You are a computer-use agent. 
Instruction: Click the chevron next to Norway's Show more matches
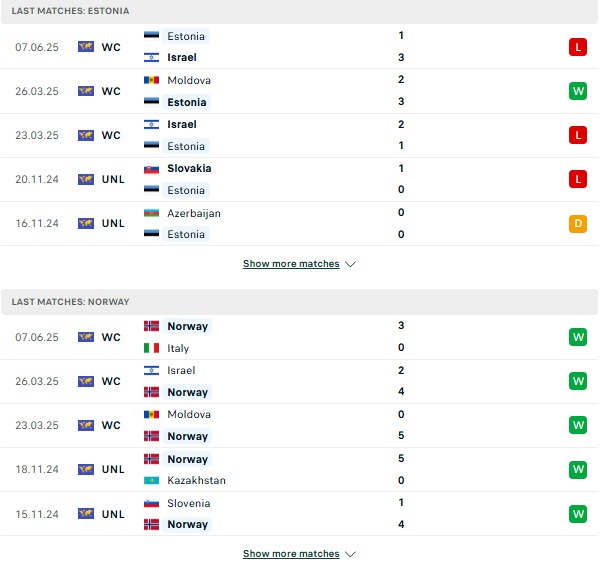[x=350, y=554]
